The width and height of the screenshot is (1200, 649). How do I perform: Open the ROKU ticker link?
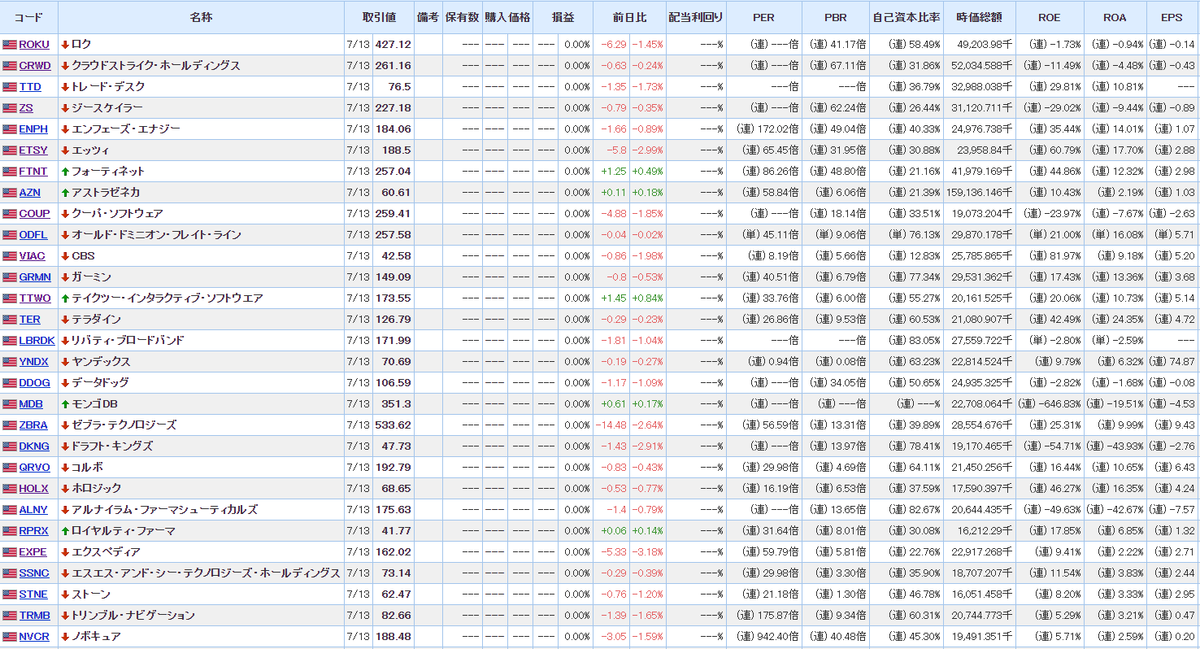coord(34,45)
